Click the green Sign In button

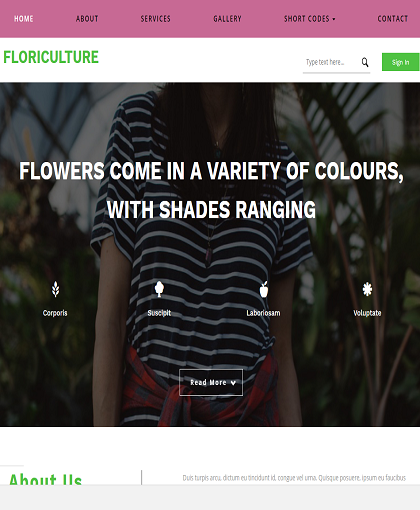tap(400, 62)
